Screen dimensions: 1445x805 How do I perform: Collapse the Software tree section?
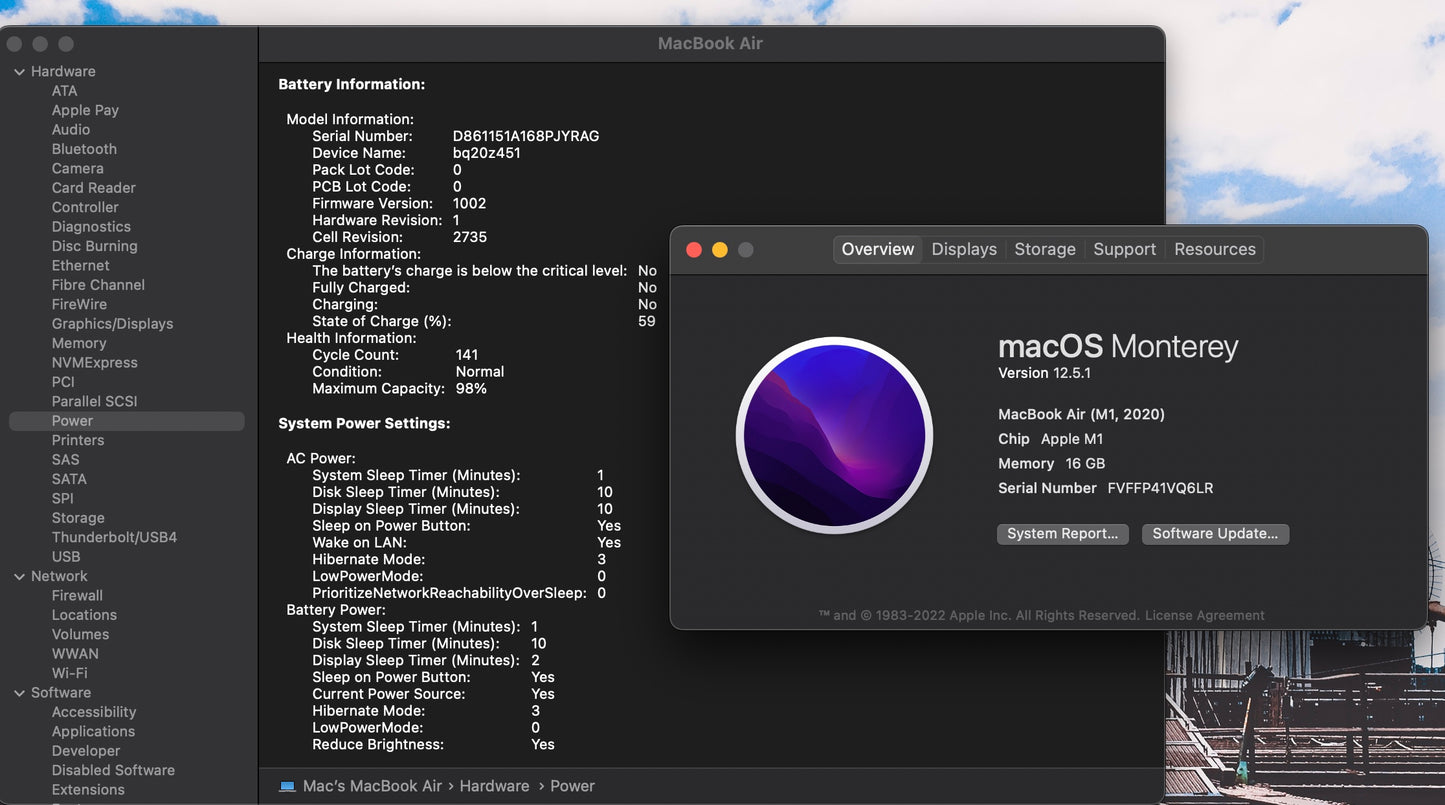pos(19,693)
